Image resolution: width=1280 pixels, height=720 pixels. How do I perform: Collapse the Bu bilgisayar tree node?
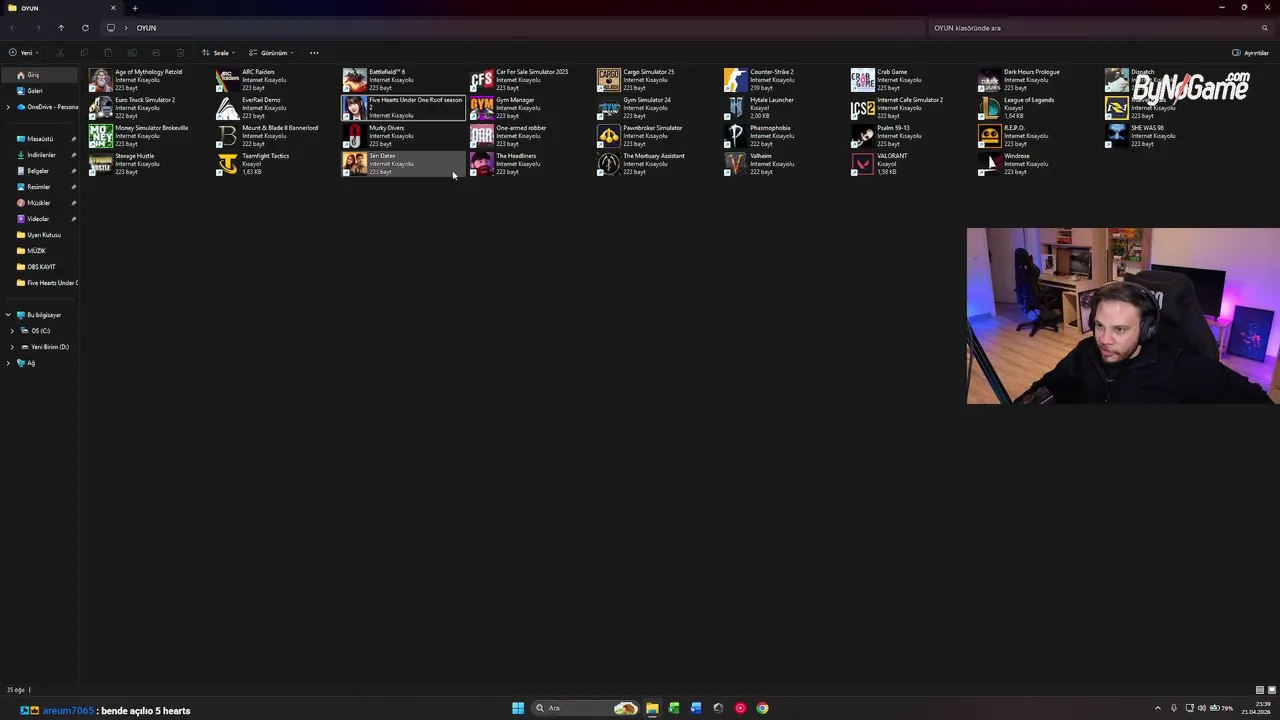(x=8, y=315)
